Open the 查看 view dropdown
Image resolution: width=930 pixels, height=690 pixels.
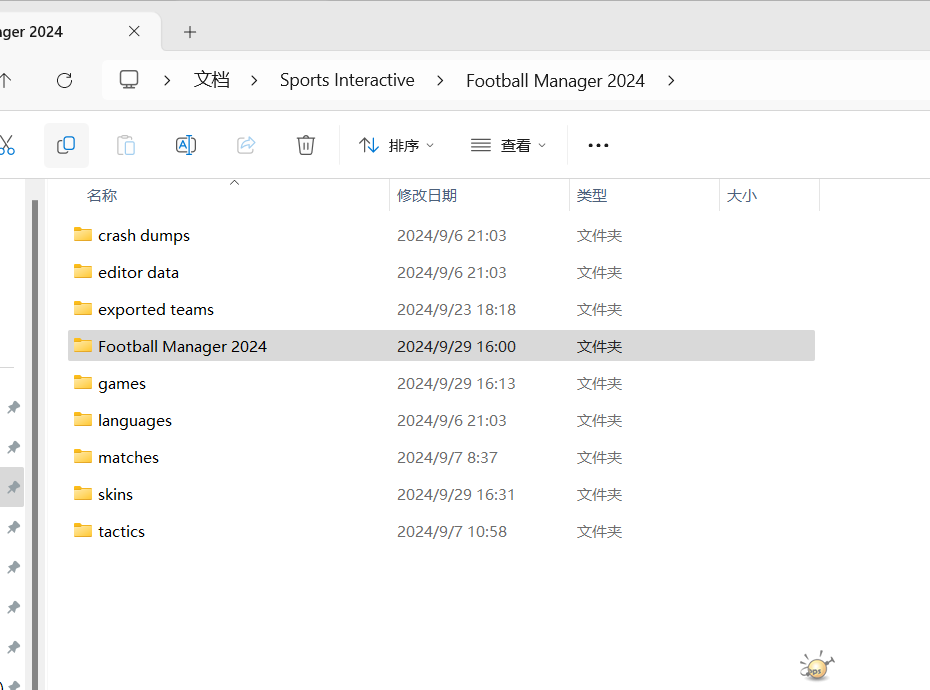pos(509,145)
